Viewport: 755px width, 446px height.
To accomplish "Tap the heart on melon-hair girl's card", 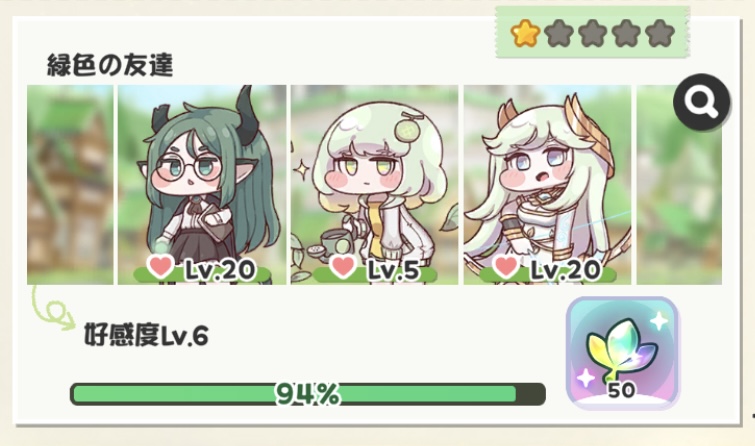I will point(343,267).
